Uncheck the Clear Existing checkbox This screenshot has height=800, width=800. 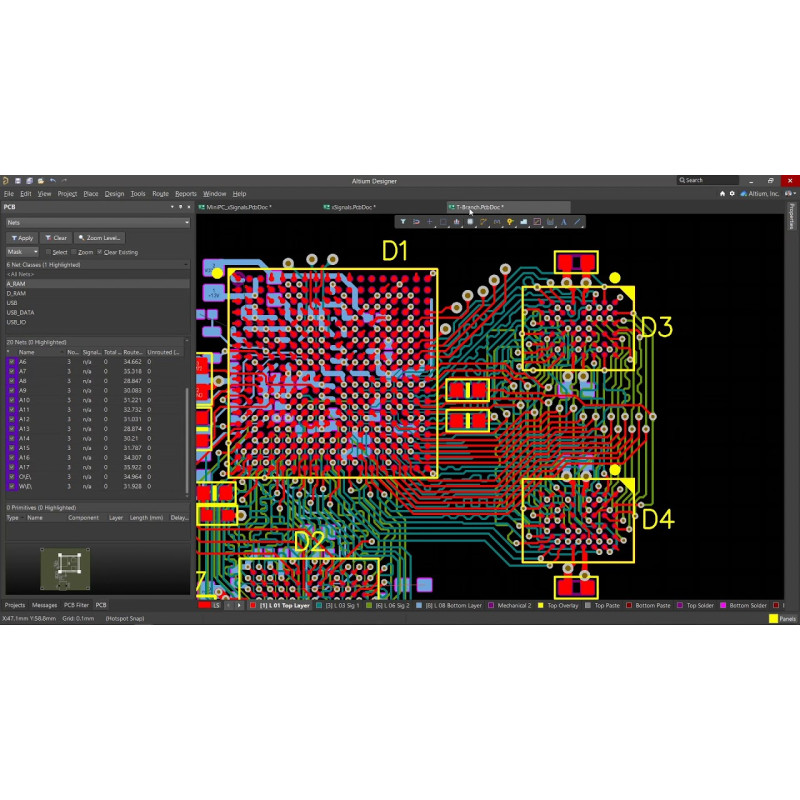click(x=100, y=252)
